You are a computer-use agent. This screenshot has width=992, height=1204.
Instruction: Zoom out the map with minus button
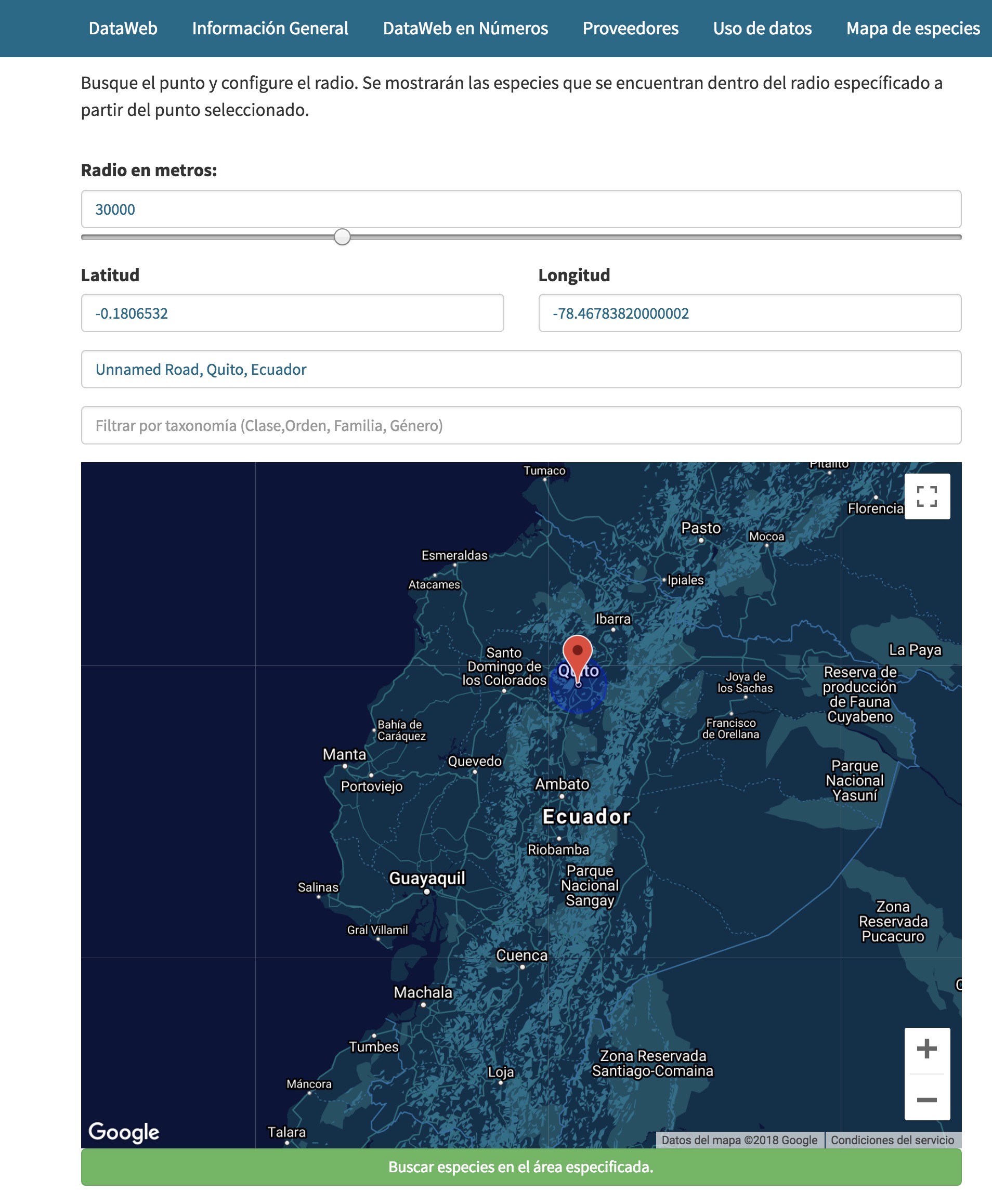pyautogui.click(x=926, y=1100)
